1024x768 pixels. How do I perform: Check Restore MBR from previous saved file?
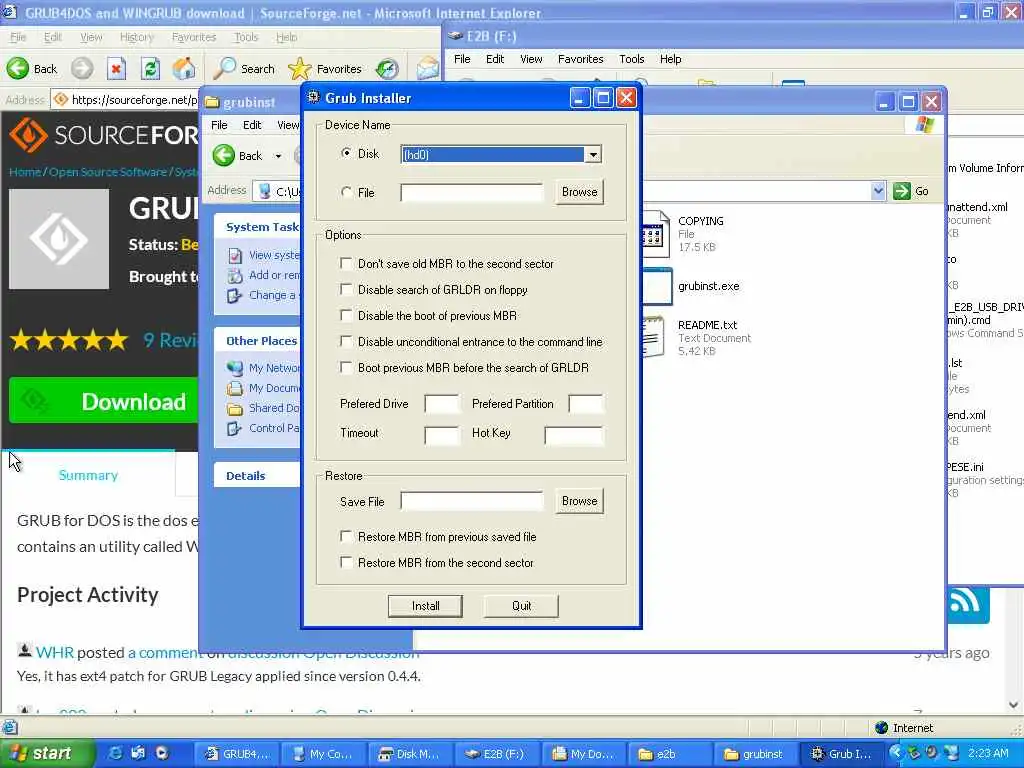tap(346, 537)
